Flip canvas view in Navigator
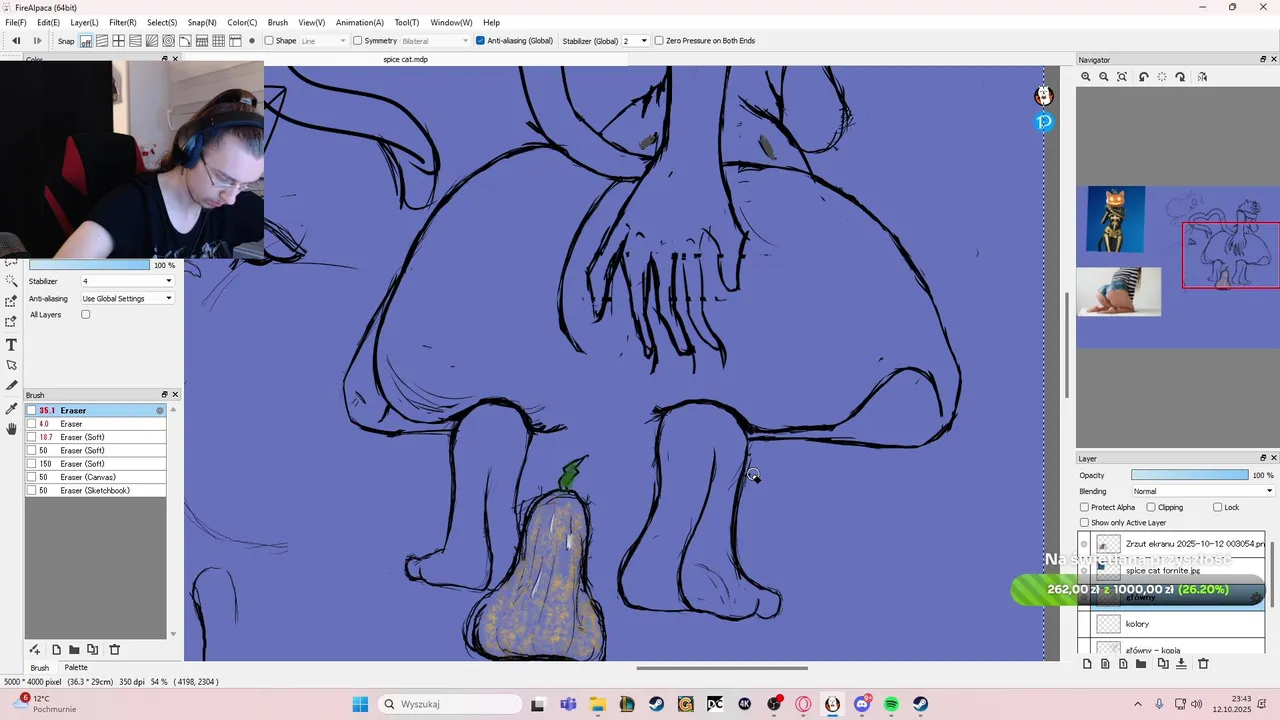This screenshot has height=720, width=1280. 1202,77
